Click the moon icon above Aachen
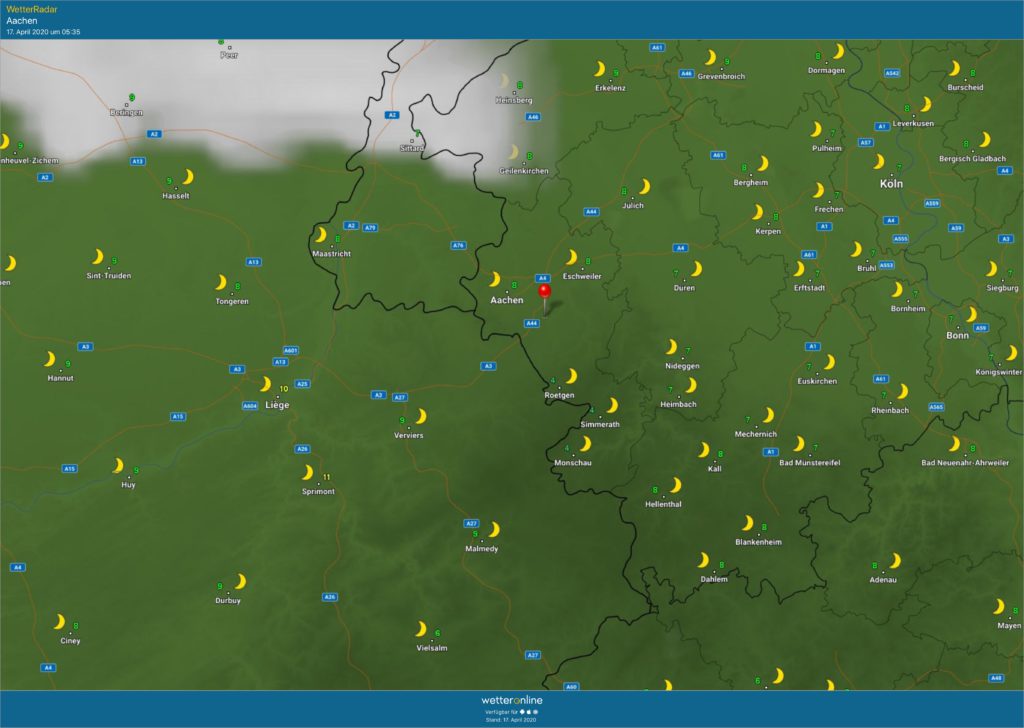Image resolution: width=1024 pixels, height=728 pixels. 495,279
